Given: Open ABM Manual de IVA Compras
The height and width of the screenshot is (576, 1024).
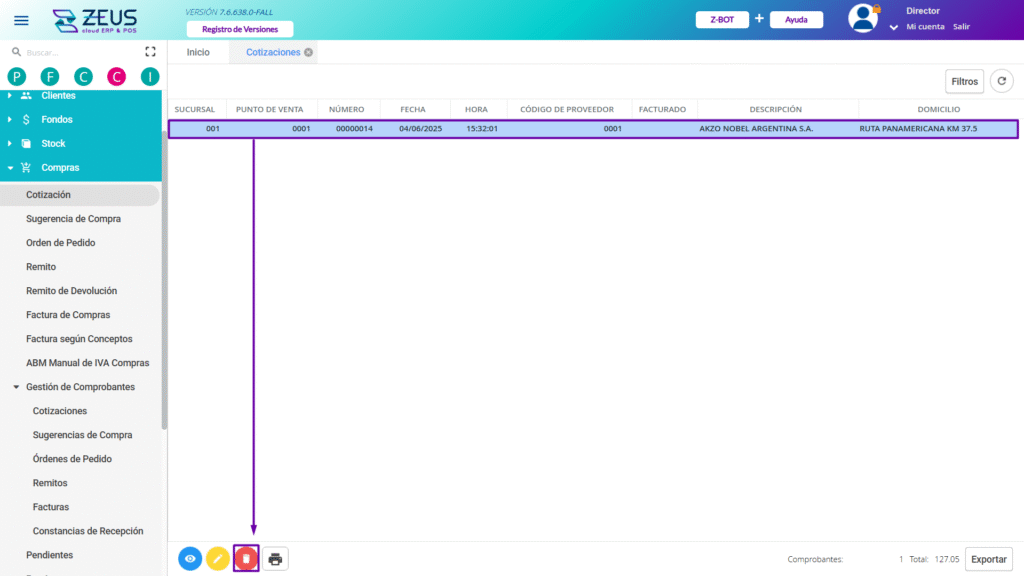Looking at the screenshot, I should (x=88, y=363).
